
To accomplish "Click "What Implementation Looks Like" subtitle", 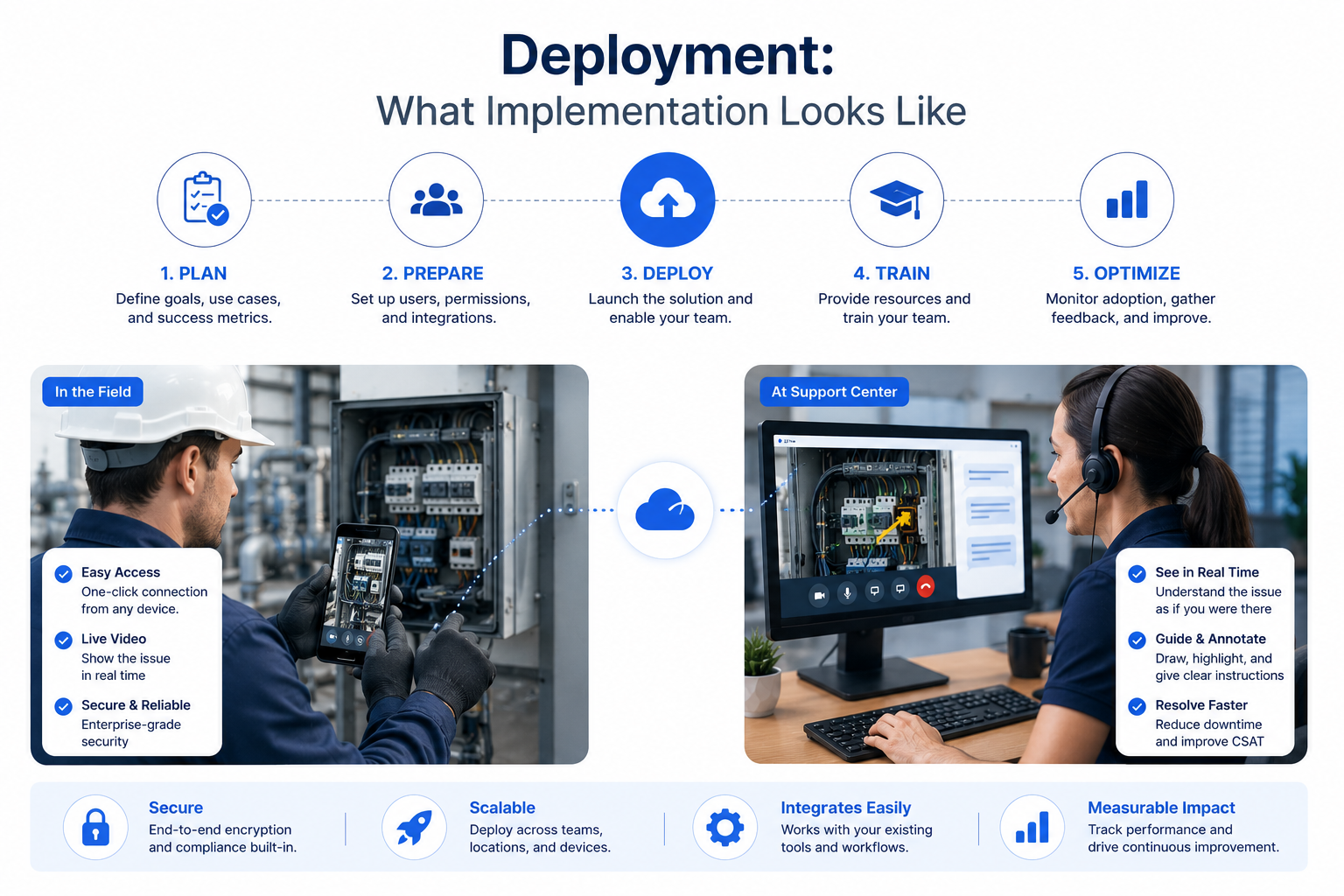I will click(x=671, y=112).
